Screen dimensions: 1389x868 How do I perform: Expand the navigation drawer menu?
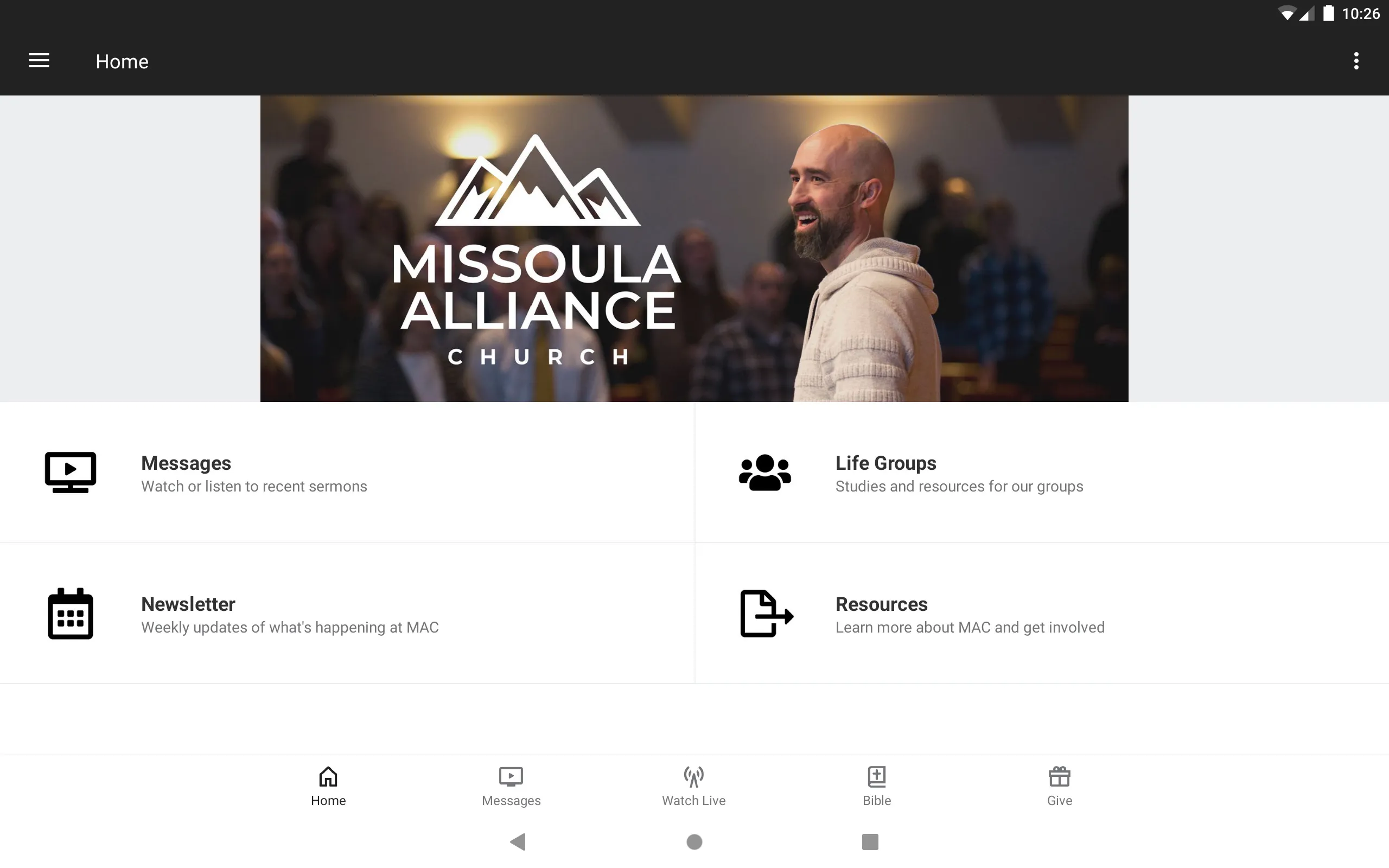coord(39,61)
